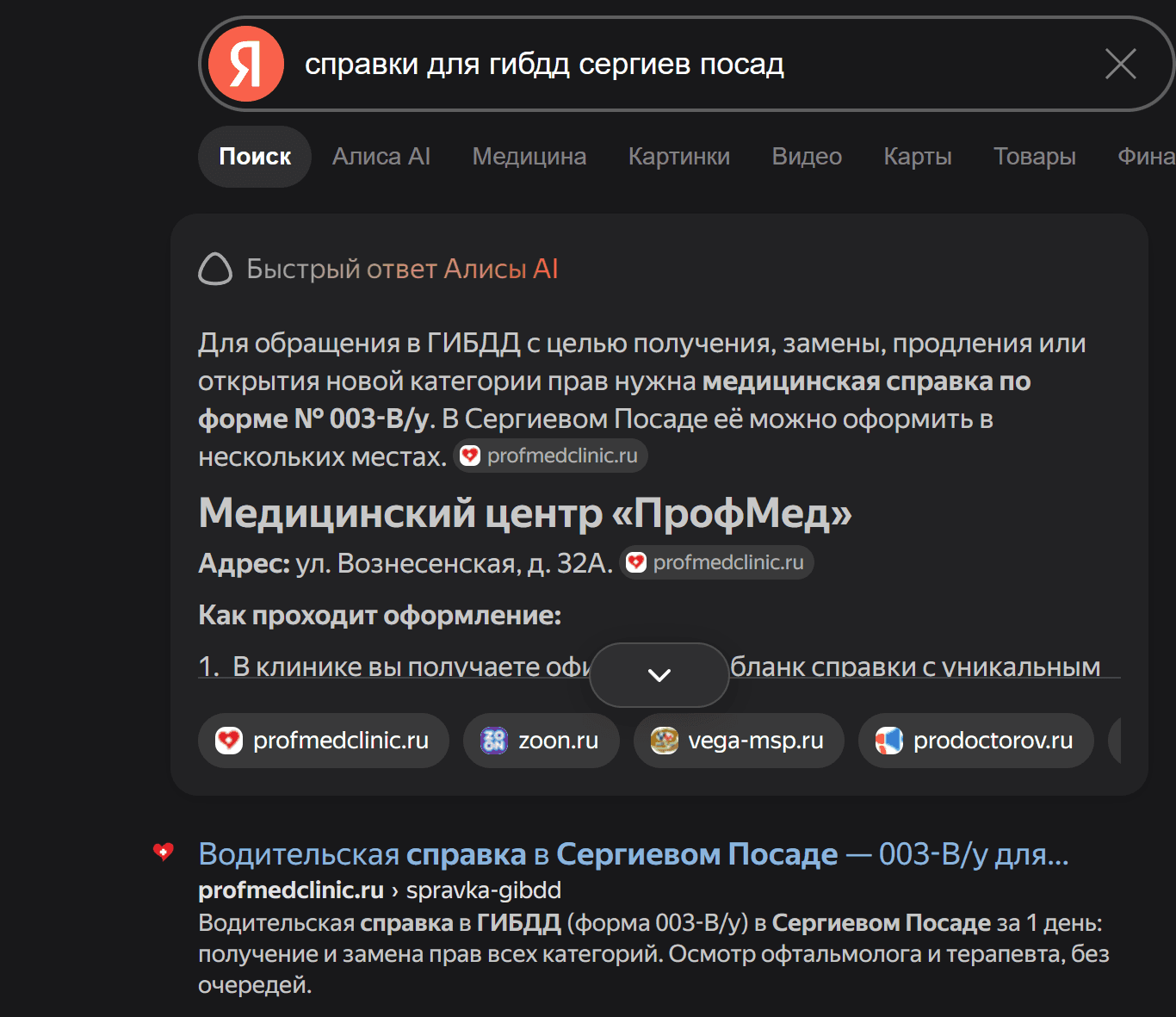Open the profmedclinic.ru source next to the address
The width and height of the screenshot is (1176, 1017).
[716, 562]
